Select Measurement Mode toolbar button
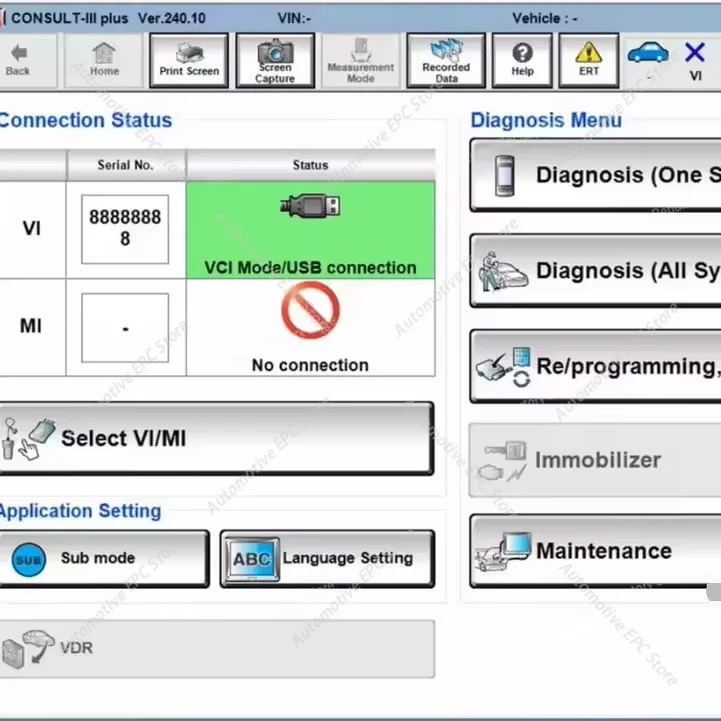The height and width of the screenshot is (721, 721). pos(361,60)
